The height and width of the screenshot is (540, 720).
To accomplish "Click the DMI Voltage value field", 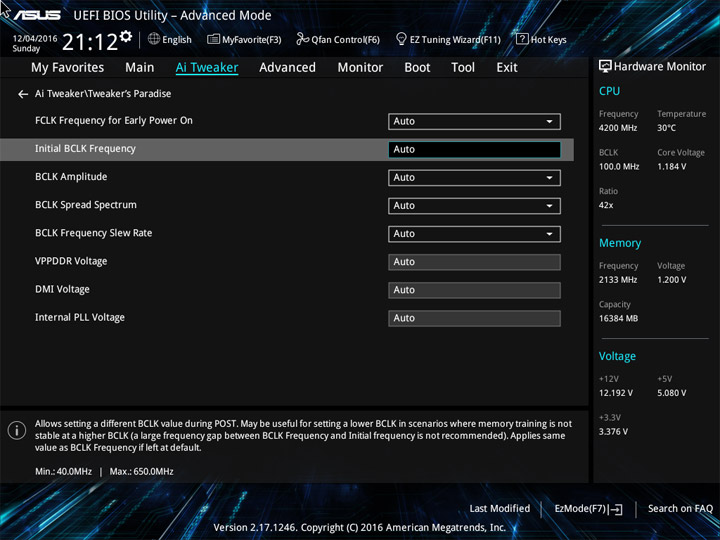I will (x=474, y=290).
